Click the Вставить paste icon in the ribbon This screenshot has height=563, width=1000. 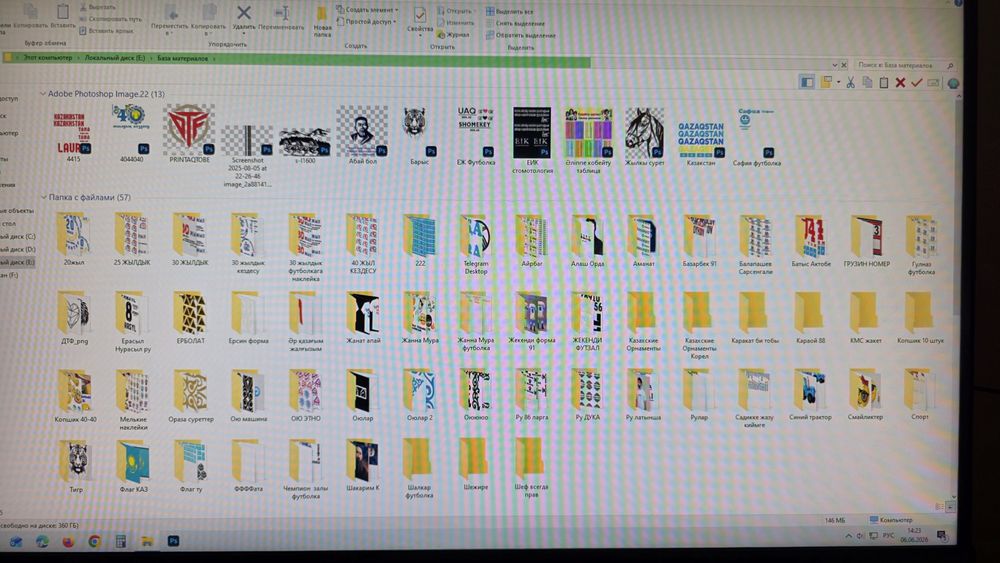click(62, 17)
